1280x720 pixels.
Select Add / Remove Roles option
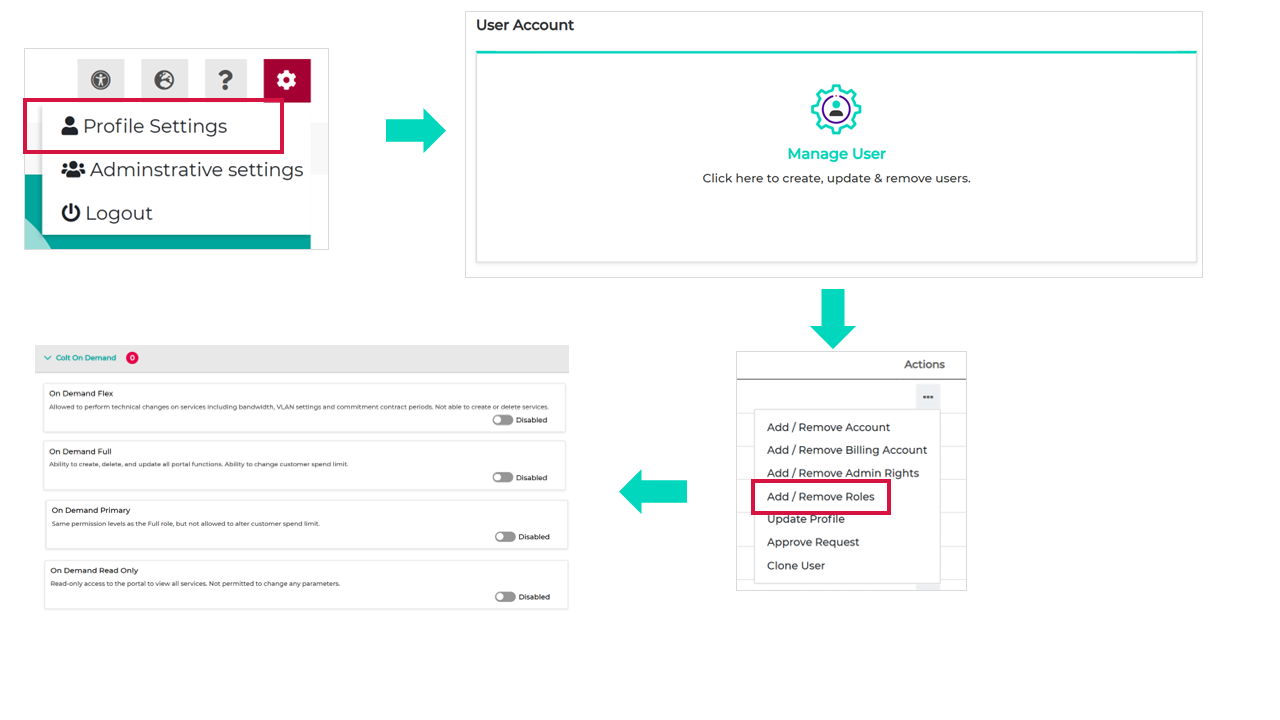[x=820, y=497]
